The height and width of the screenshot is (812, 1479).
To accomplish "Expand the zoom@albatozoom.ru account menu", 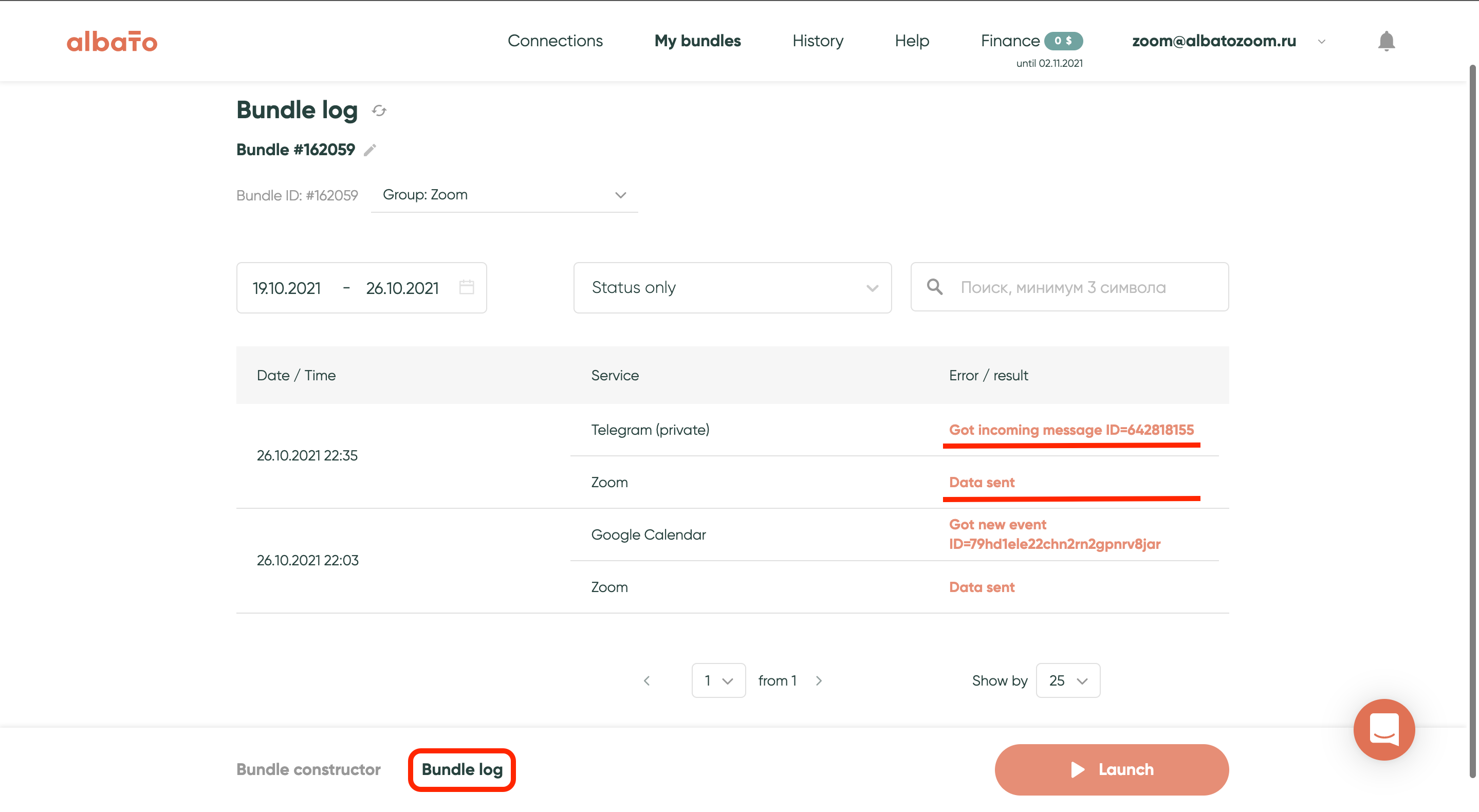I will tap(1214, 41).
